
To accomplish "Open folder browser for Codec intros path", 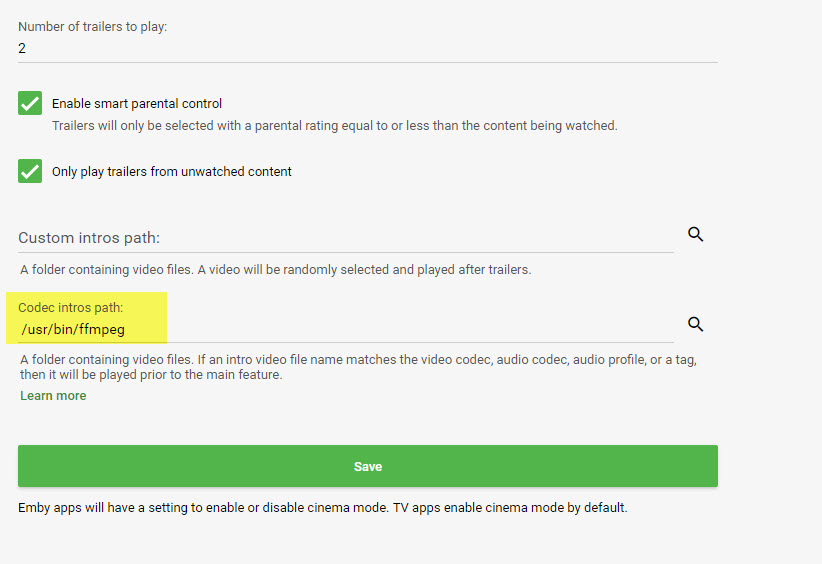I will [696, 324].
